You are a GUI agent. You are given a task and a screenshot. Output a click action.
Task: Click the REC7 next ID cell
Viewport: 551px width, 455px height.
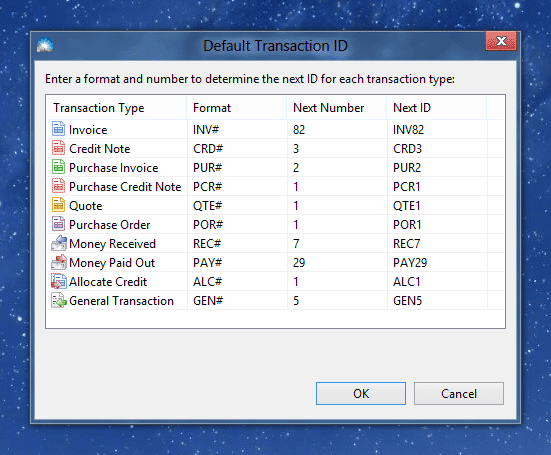coord(437,243)
